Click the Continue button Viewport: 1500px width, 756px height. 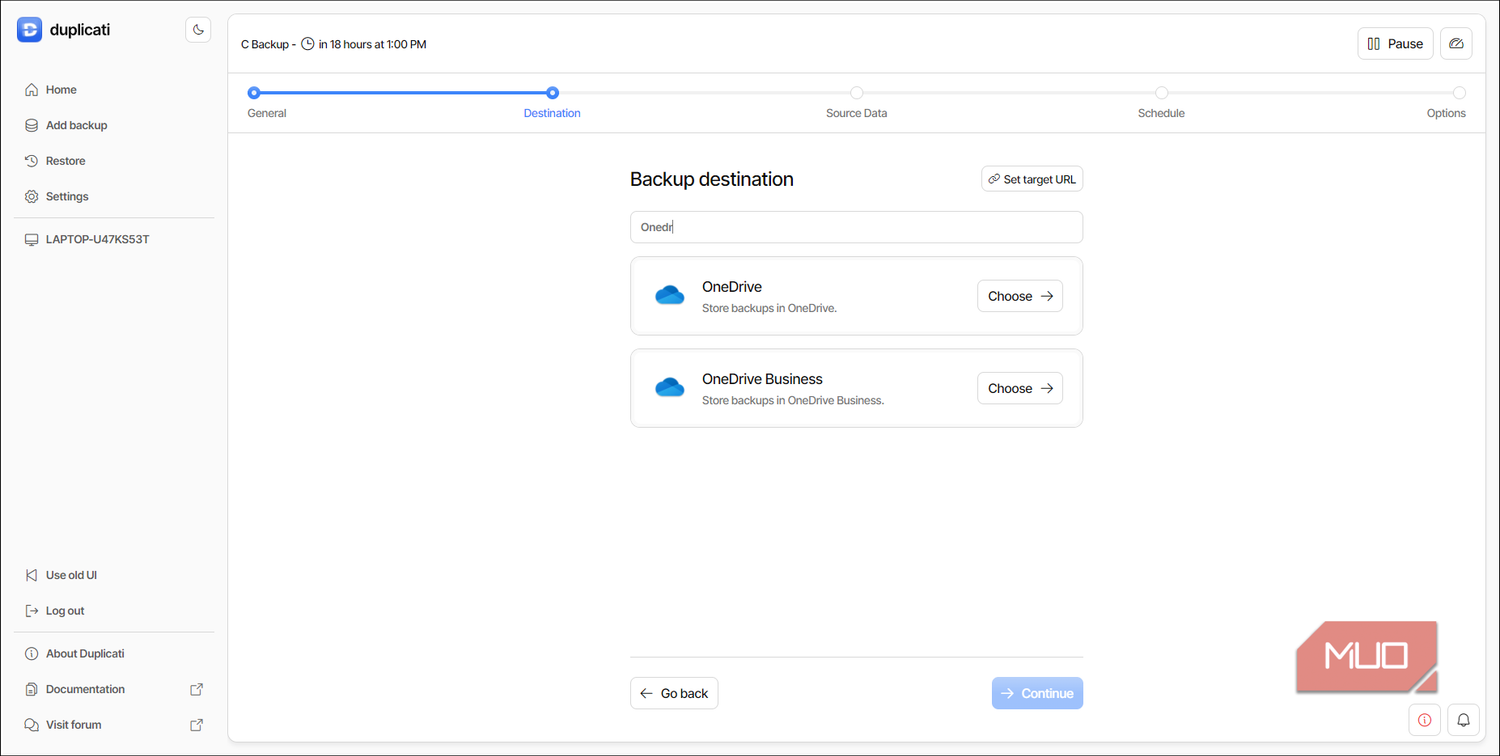[1037, 693]
